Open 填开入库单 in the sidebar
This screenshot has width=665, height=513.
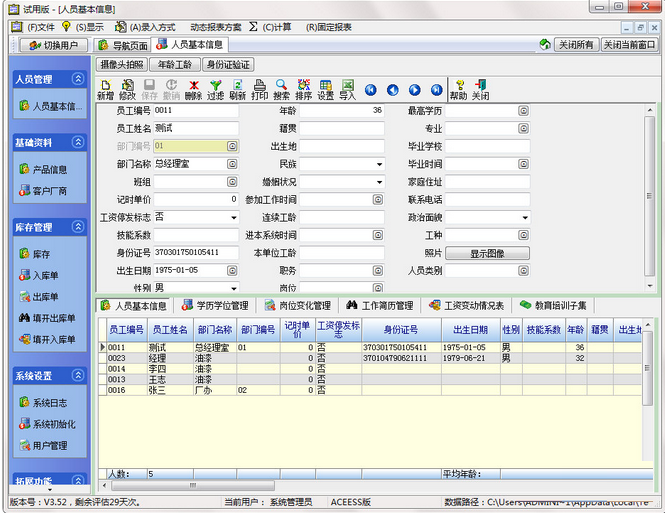[47, 339]
